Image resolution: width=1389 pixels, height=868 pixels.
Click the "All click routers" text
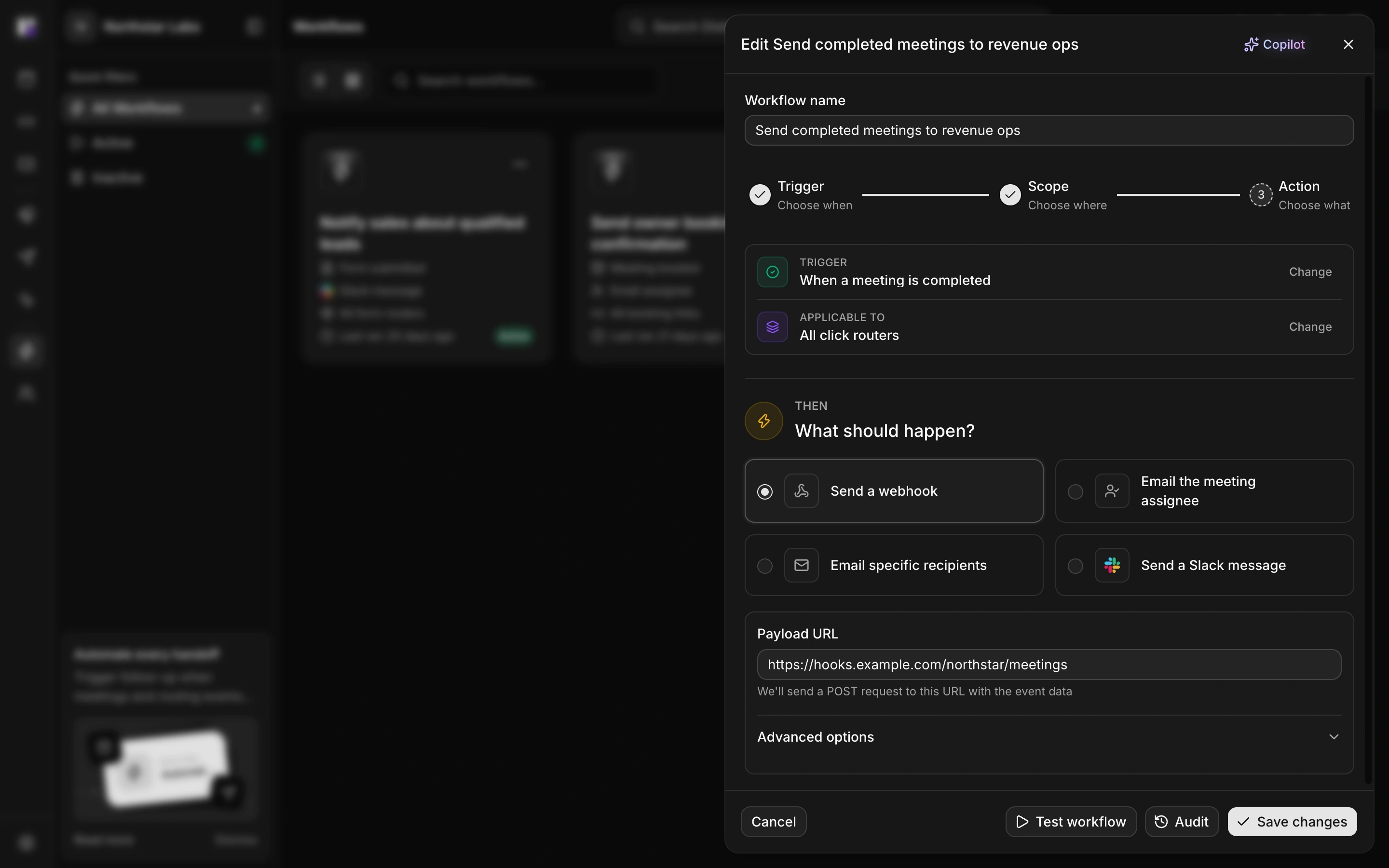click(849, 336)
